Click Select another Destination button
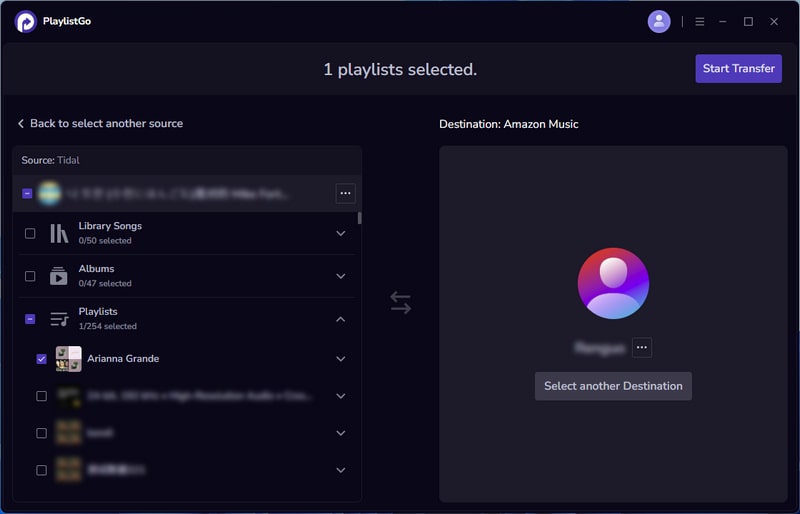The height and width of the screenshot is (514, 800). coord(613,386)
